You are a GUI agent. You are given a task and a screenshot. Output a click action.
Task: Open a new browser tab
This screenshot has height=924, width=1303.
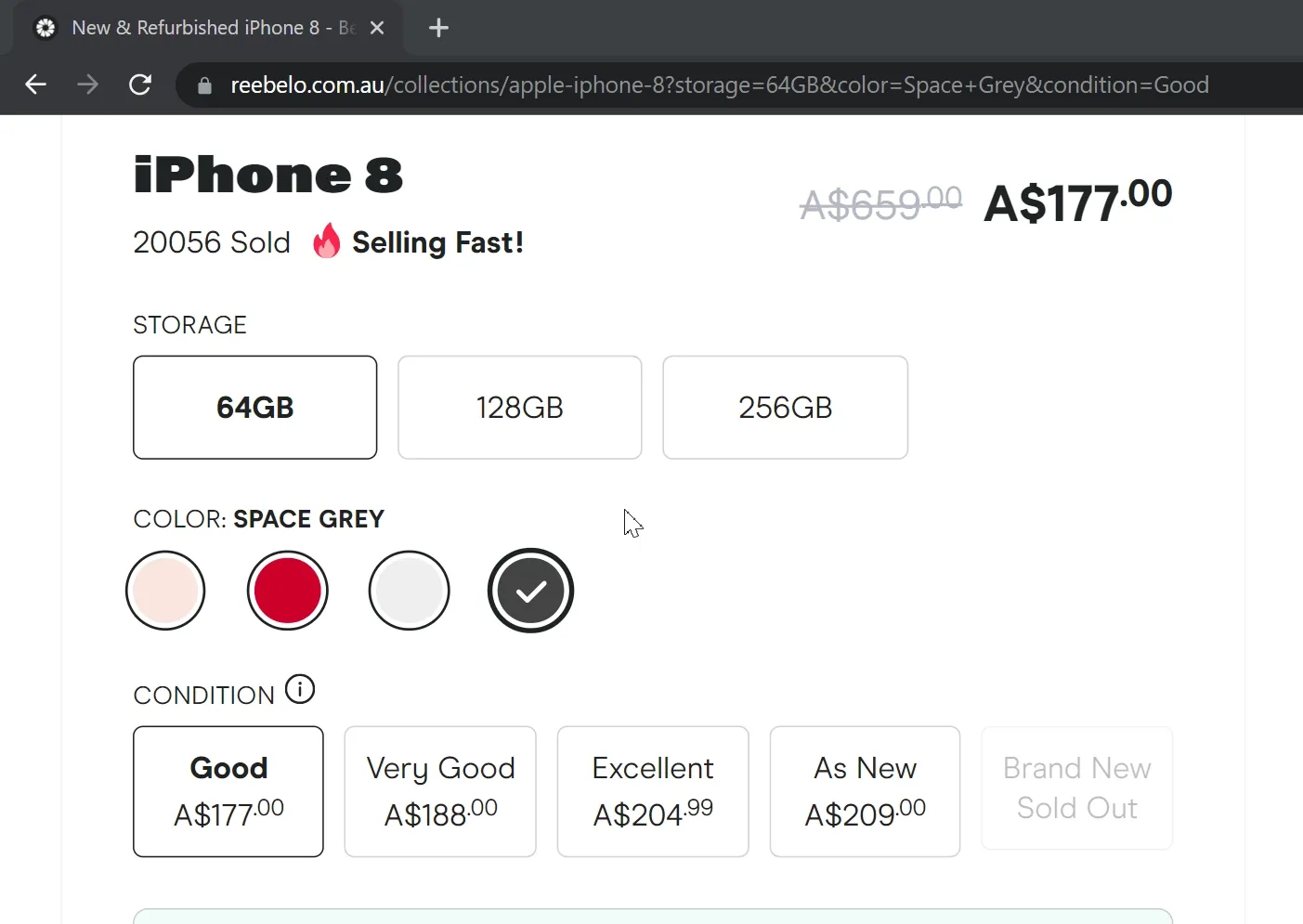click(x=437, y=28)
